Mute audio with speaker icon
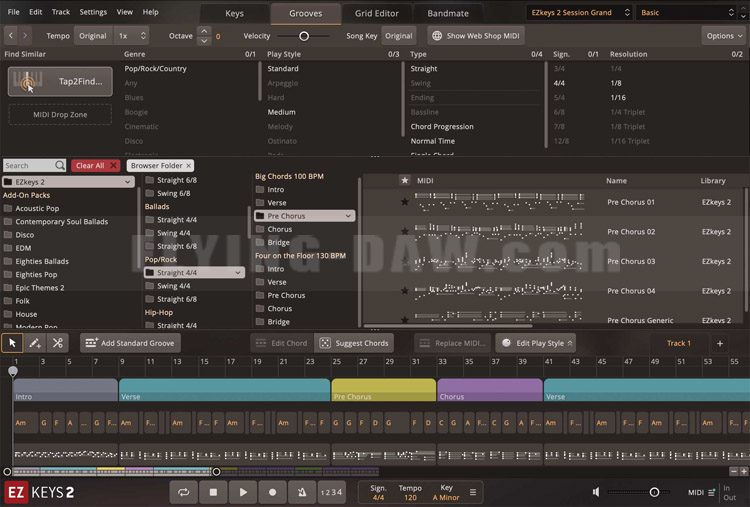The height and width of the screenshot is (507, 750). 596,492
